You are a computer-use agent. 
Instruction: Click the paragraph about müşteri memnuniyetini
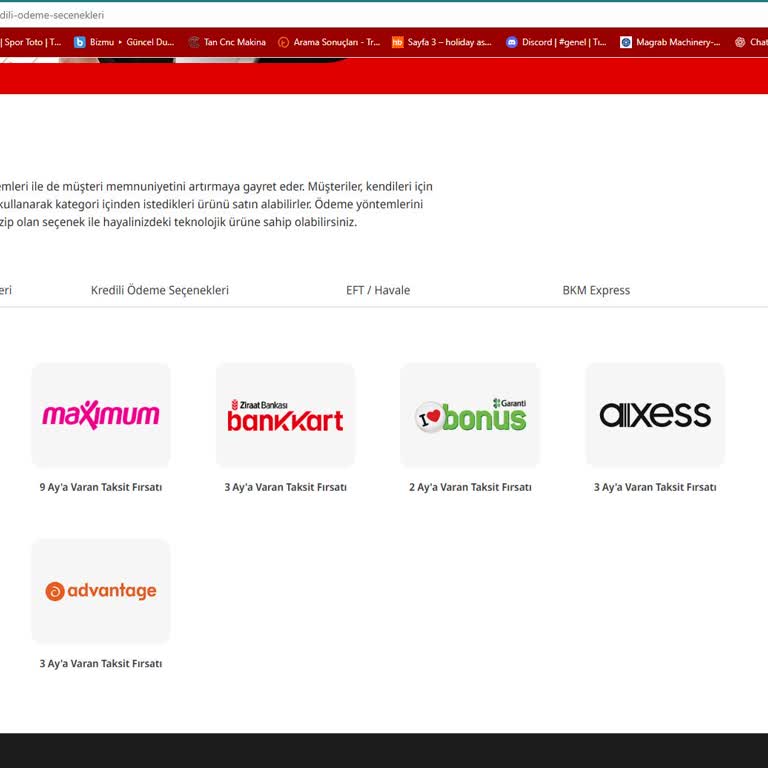click(x=216, y=204)
